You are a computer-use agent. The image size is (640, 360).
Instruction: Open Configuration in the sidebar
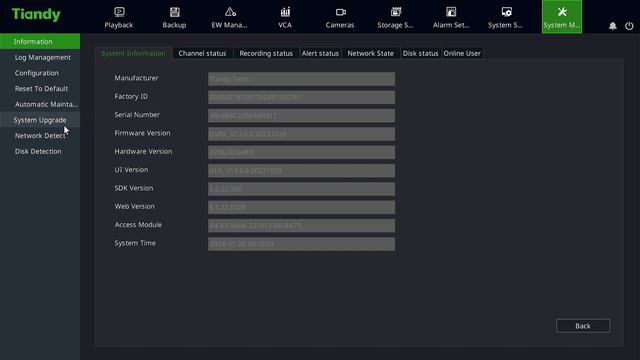40,73
